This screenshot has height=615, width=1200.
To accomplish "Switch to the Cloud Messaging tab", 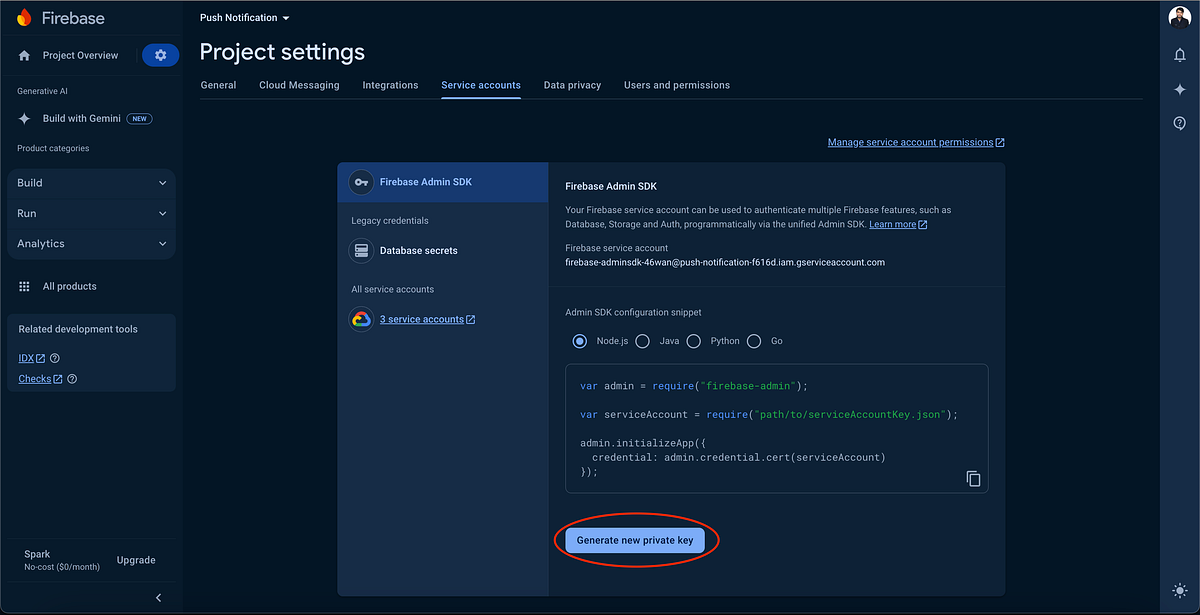I will tap(298, 85).
